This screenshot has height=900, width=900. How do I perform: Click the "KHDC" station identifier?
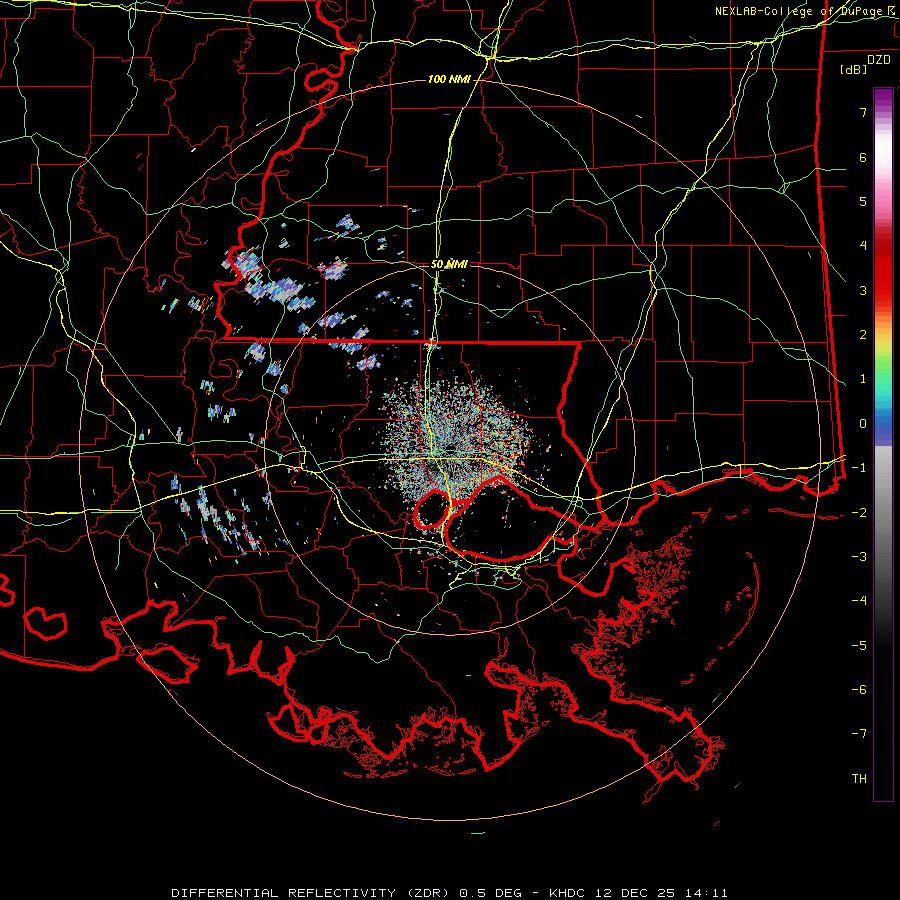click(x=567, y=893)
